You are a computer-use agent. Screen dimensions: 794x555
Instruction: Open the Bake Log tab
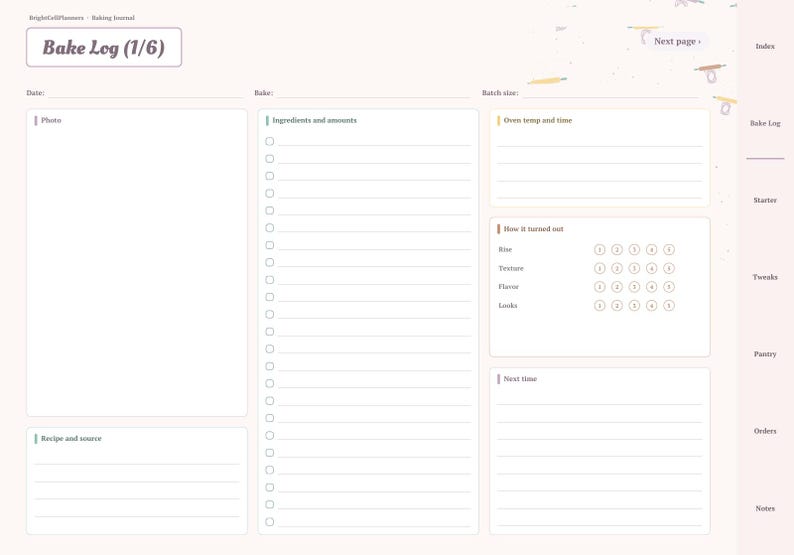(765, 123)
